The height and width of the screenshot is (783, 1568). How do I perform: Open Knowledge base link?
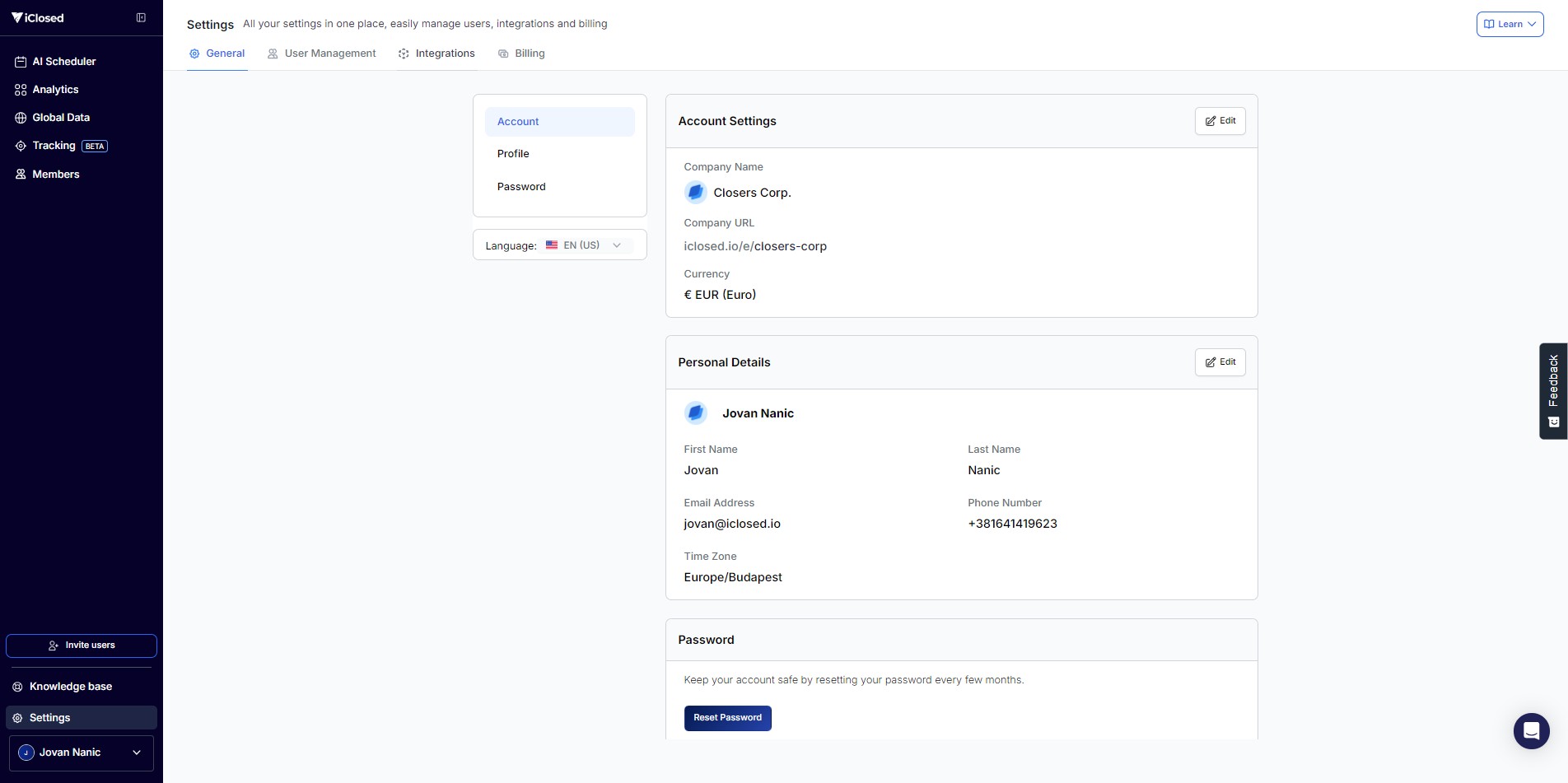pyautogui.click(x=70, y=687)
